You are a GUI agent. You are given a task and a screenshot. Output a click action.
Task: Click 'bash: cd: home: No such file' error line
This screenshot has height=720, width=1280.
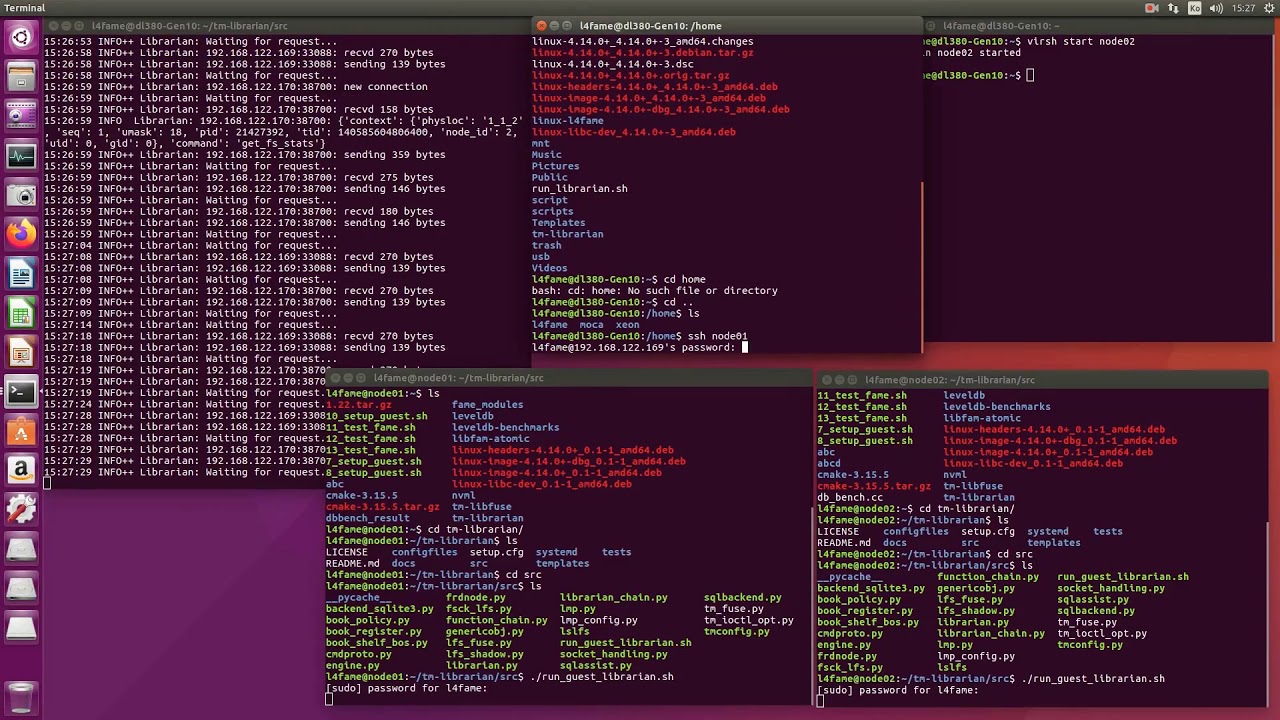[x=655, y=291]
